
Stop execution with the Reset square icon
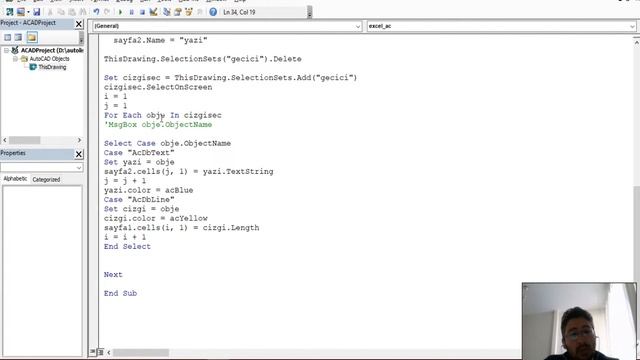click(x=142, y=12)
